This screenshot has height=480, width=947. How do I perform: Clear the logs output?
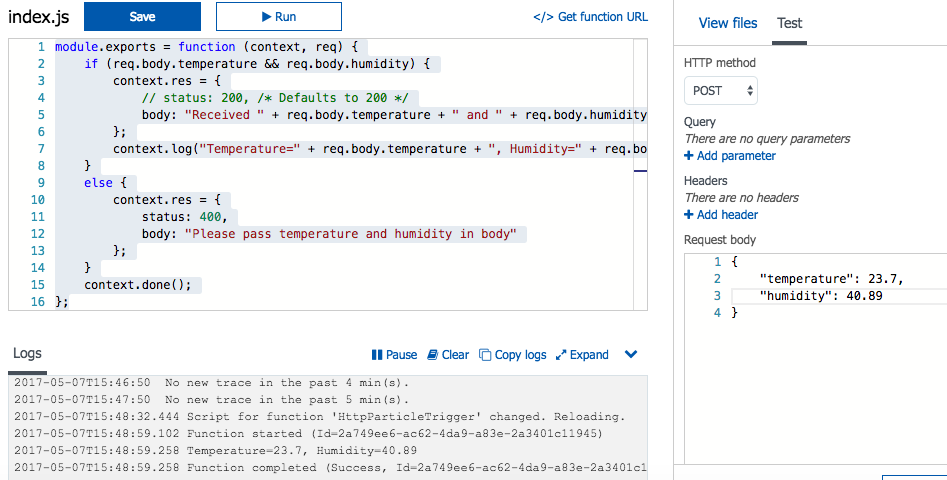tap(448, 355)
